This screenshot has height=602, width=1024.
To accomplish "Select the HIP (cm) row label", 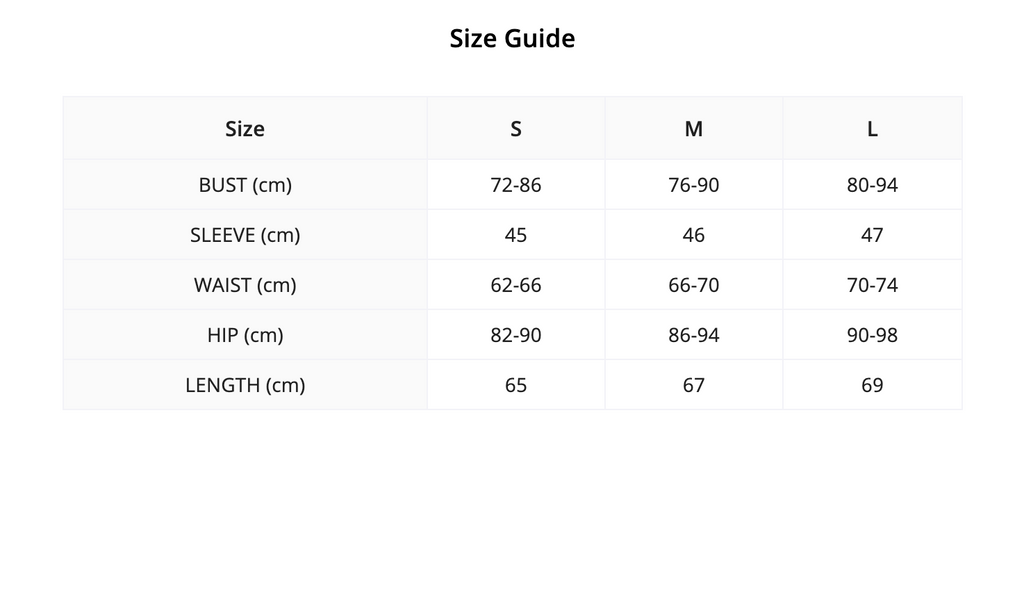I will [x=245, y=335].
